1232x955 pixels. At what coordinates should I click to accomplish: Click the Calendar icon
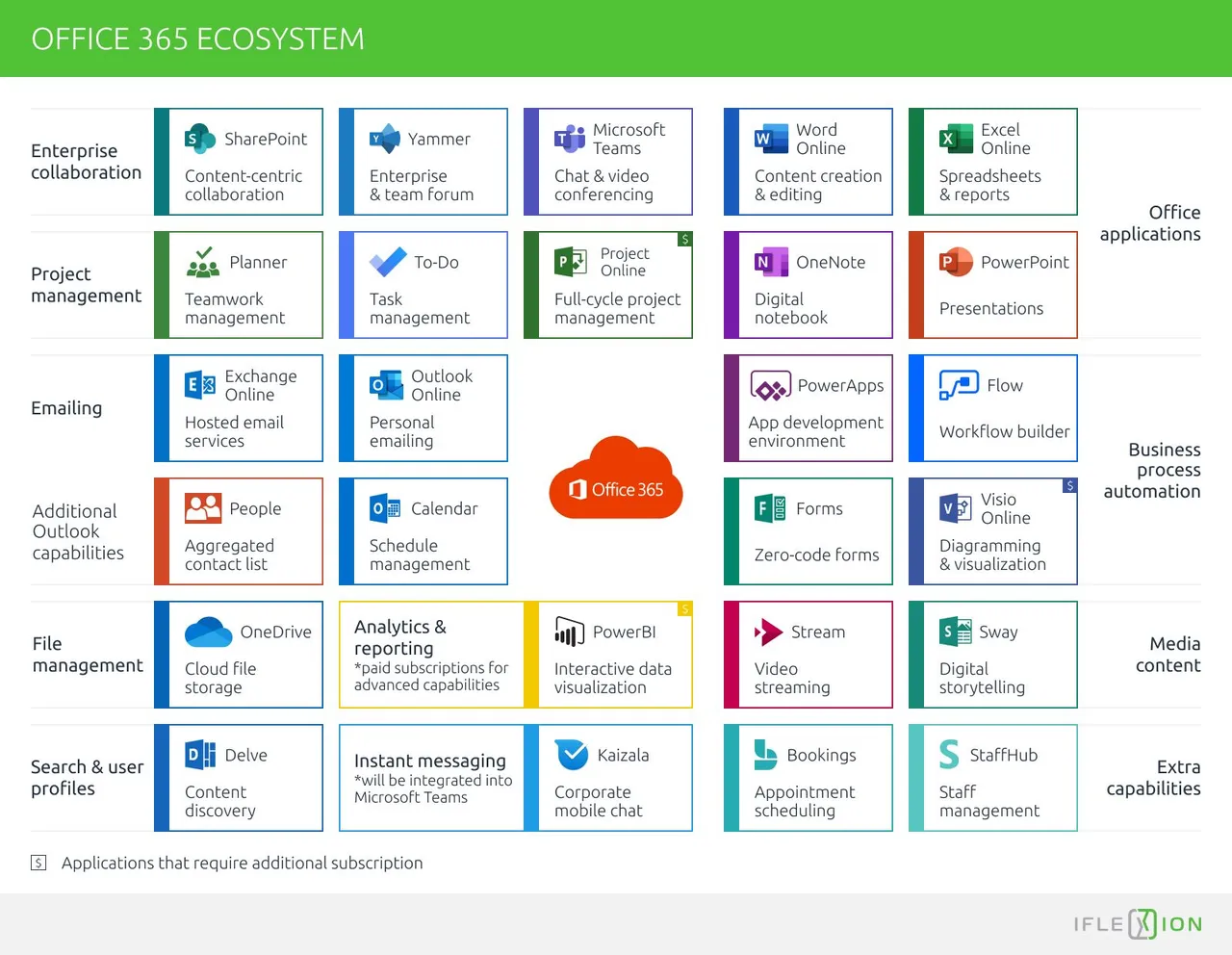coord(386,508)
